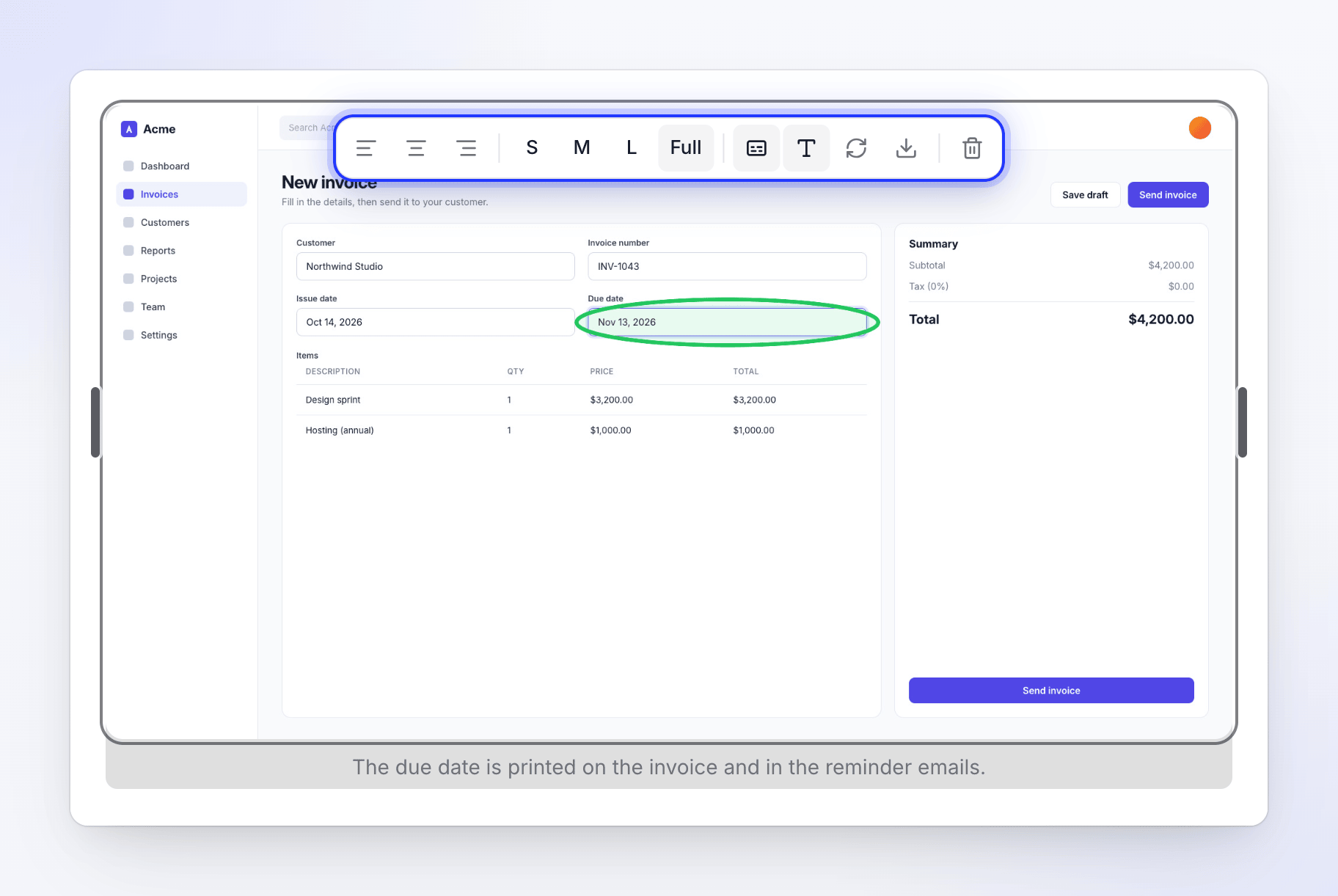Click the $4,200.00 total amount
The image size is (1338, 896).
tap(1160, 320)
